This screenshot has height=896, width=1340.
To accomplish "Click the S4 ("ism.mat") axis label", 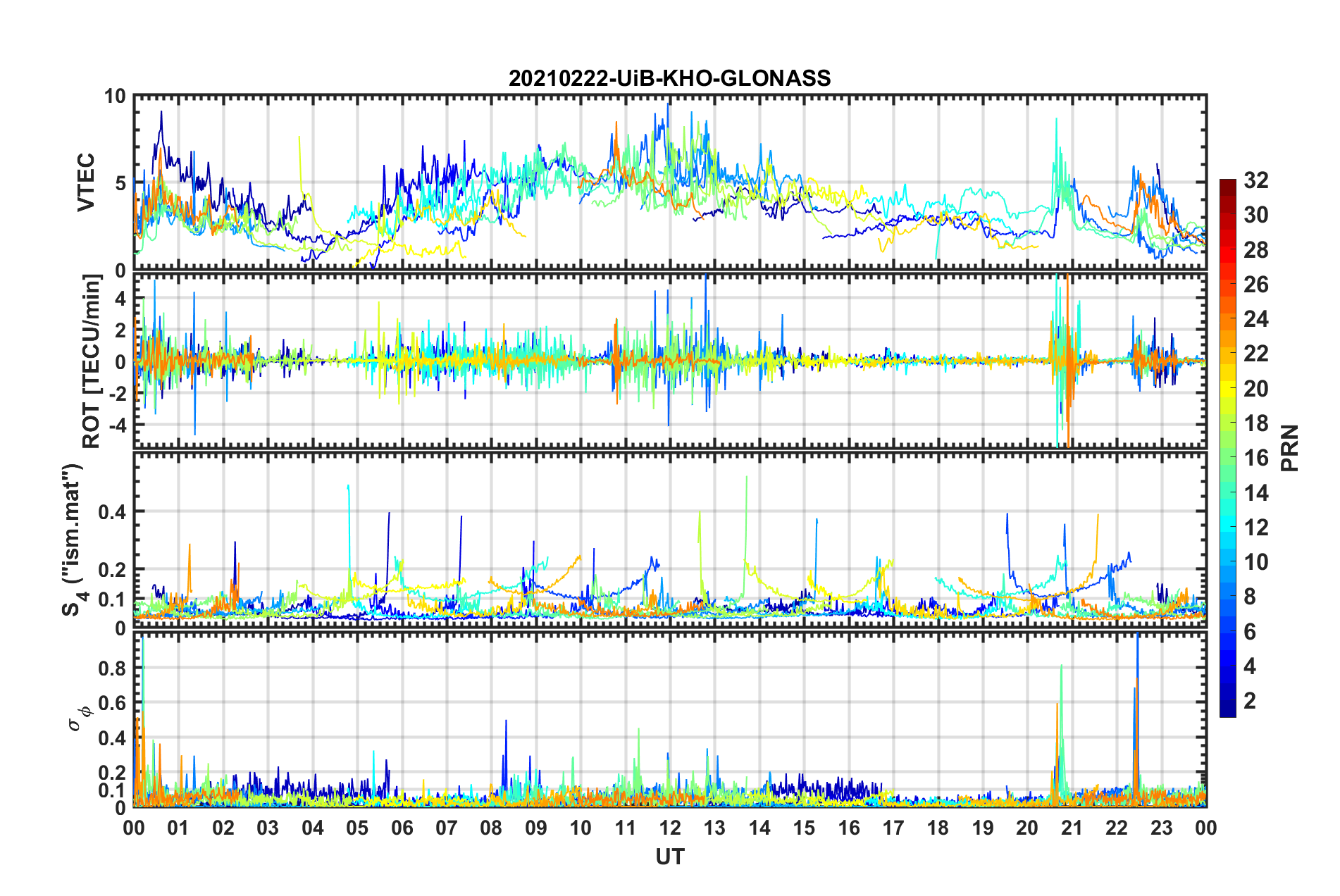I will pyautogui.click(x=73, y=540).
